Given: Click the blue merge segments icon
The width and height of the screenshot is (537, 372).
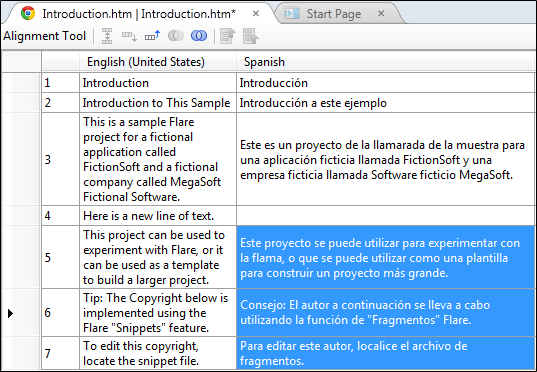Looking at the screenshot, I should 199,36.
